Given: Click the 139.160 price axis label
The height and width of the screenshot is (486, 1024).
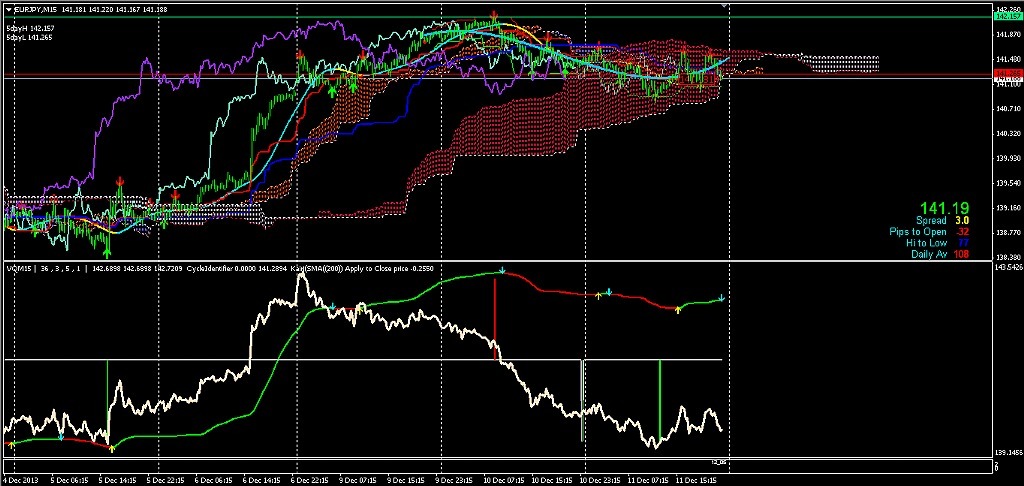Looking at the screenshot, I should (x=1006, y=208).
